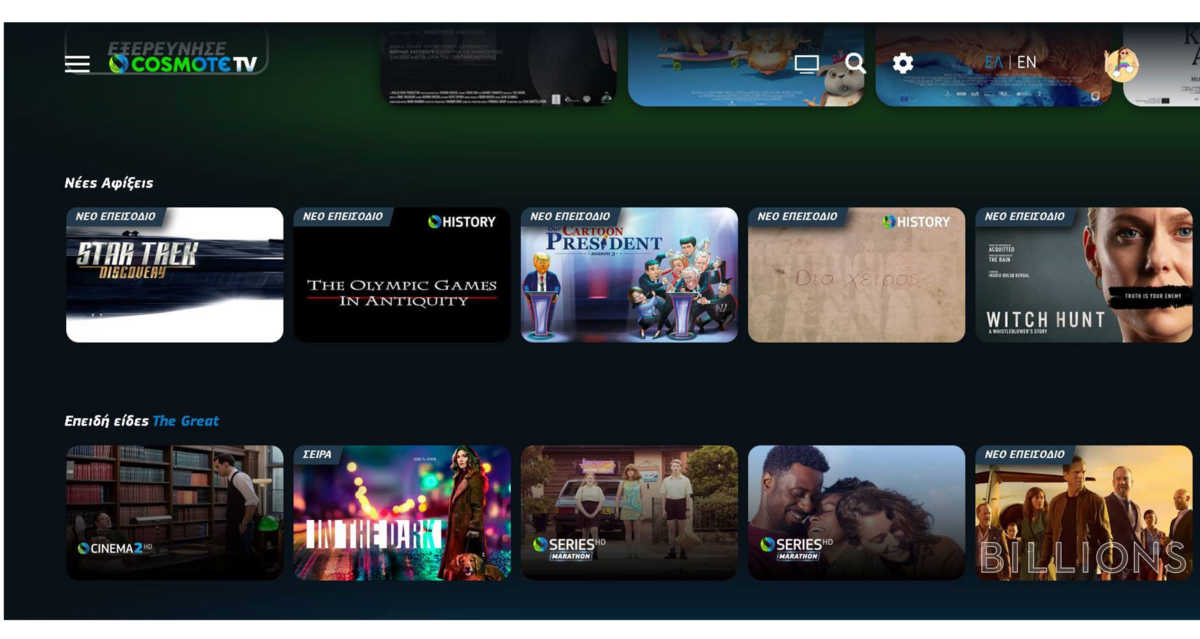This screenshot has height=639, width=1200.
Task: Open the History card with sand writing
Action: [x=857, y=275]
